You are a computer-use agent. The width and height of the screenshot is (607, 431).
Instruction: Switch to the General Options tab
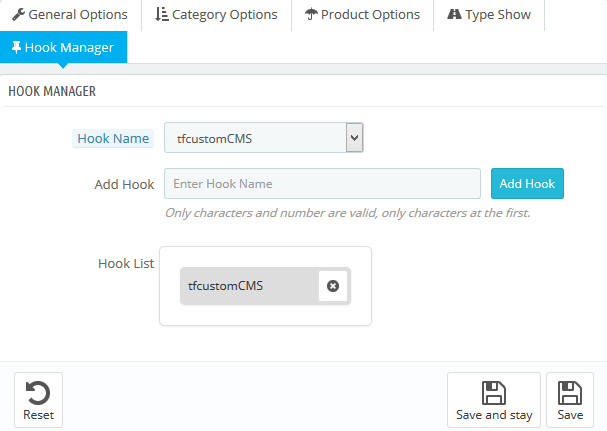[70, 15]
